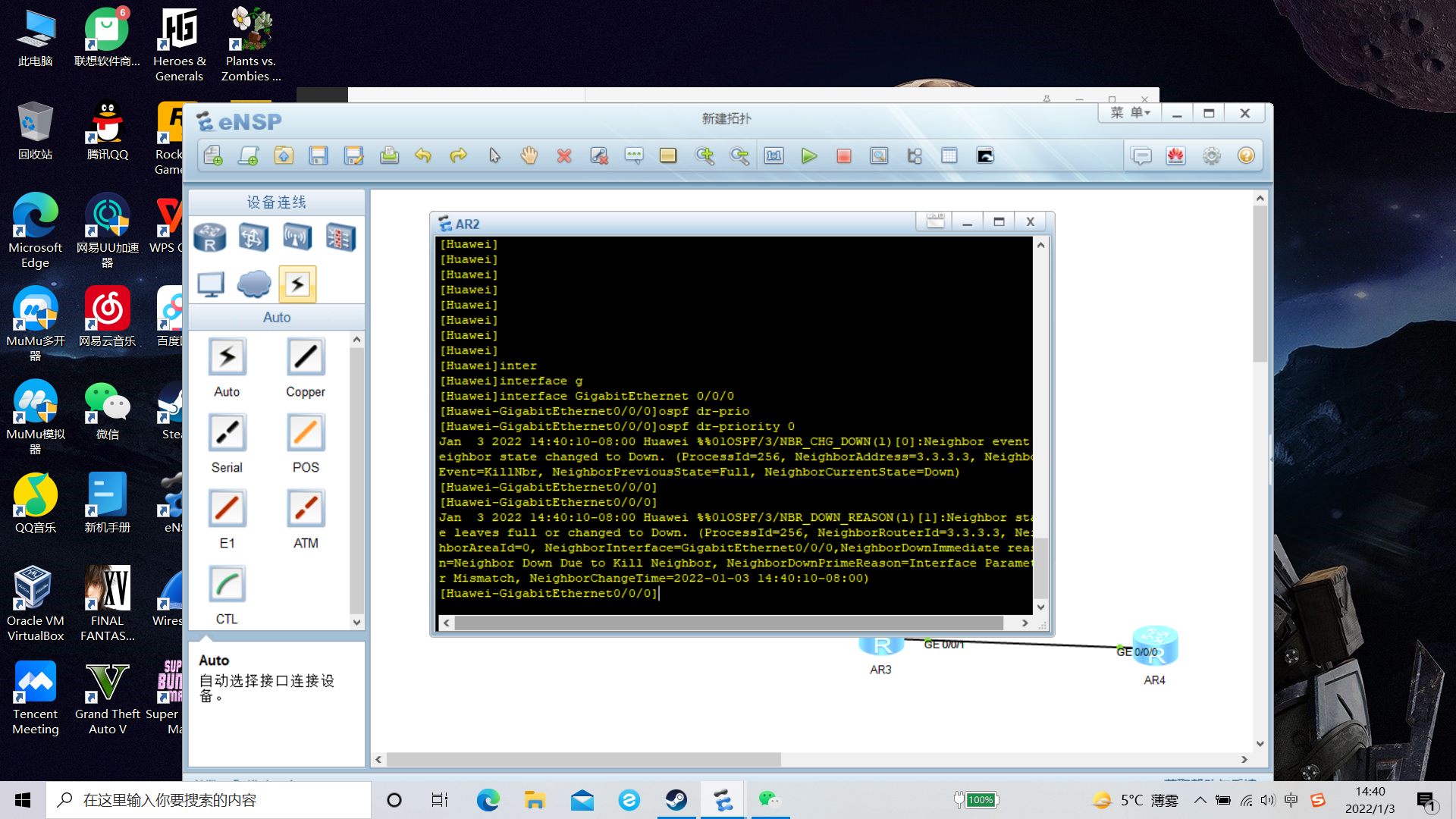Show all interfaces toolbar icon
Screen dimensions: 1456x819
pos(915,156)
